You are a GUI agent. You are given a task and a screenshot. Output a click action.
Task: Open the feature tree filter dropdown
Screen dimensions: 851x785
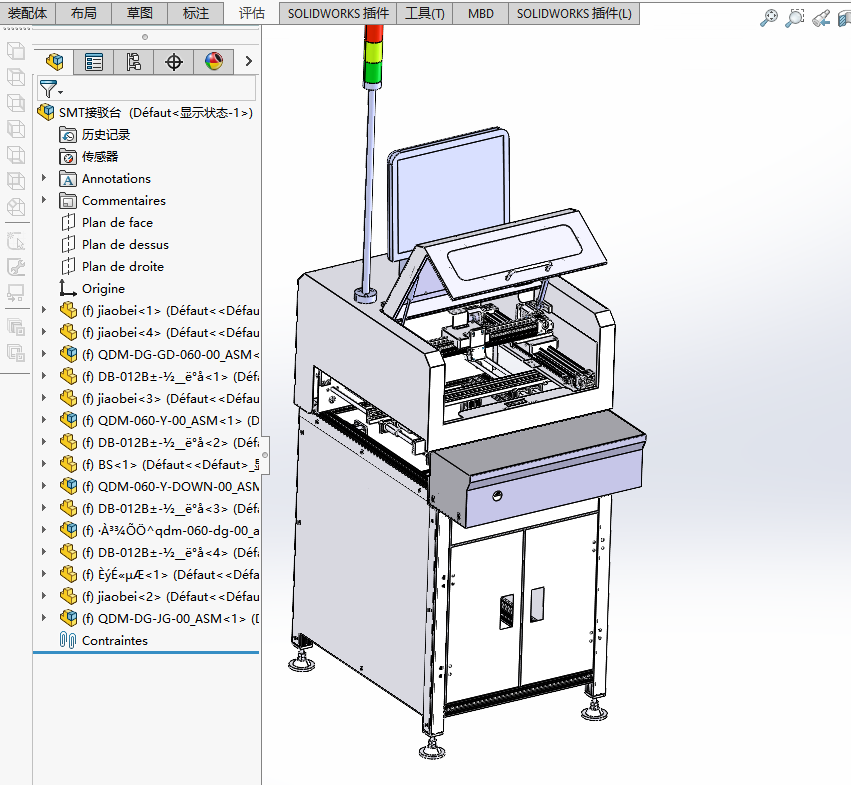click(50, 90)
